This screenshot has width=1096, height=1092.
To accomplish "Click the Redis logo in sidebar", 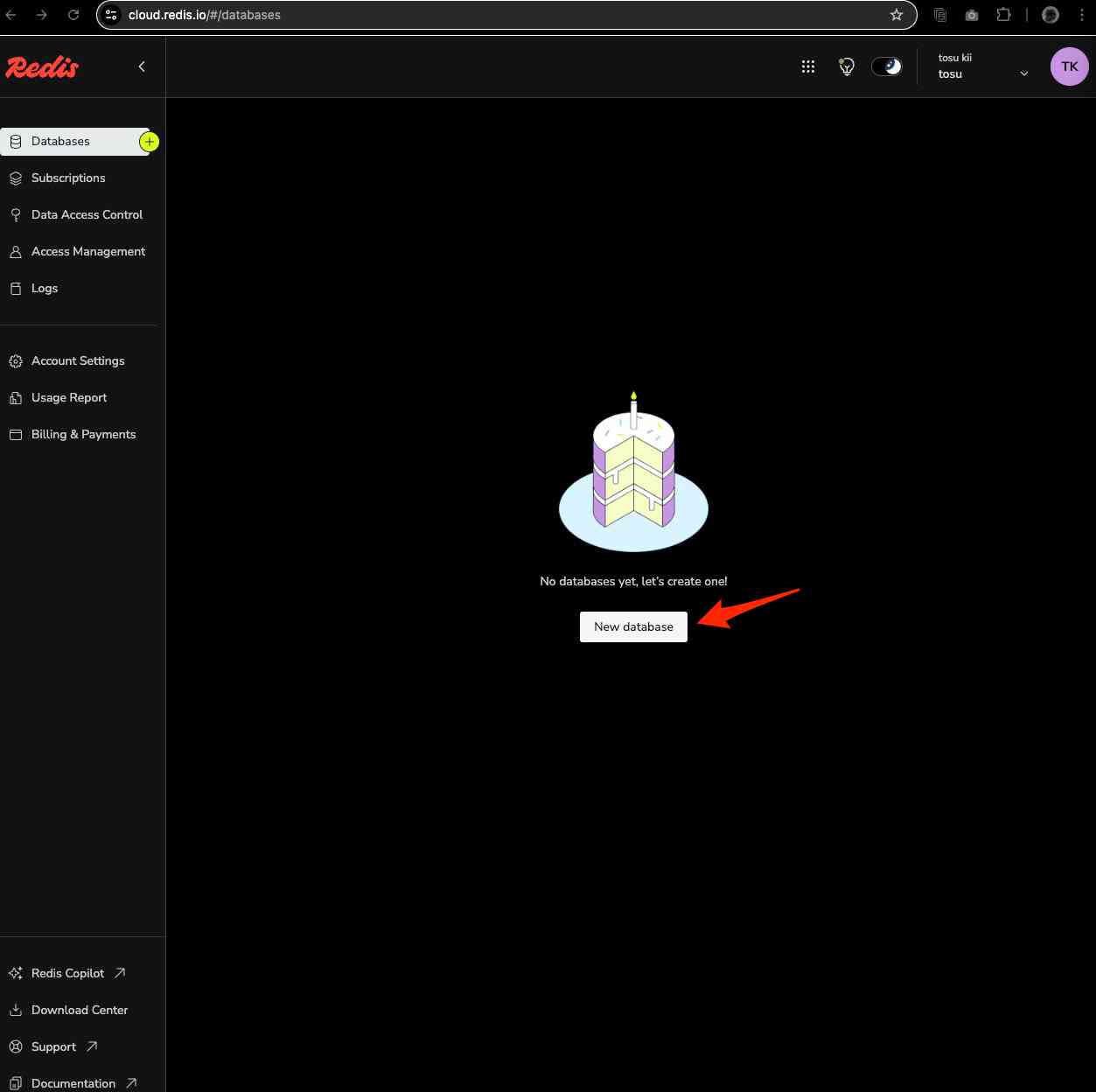I will click(42, 67).
